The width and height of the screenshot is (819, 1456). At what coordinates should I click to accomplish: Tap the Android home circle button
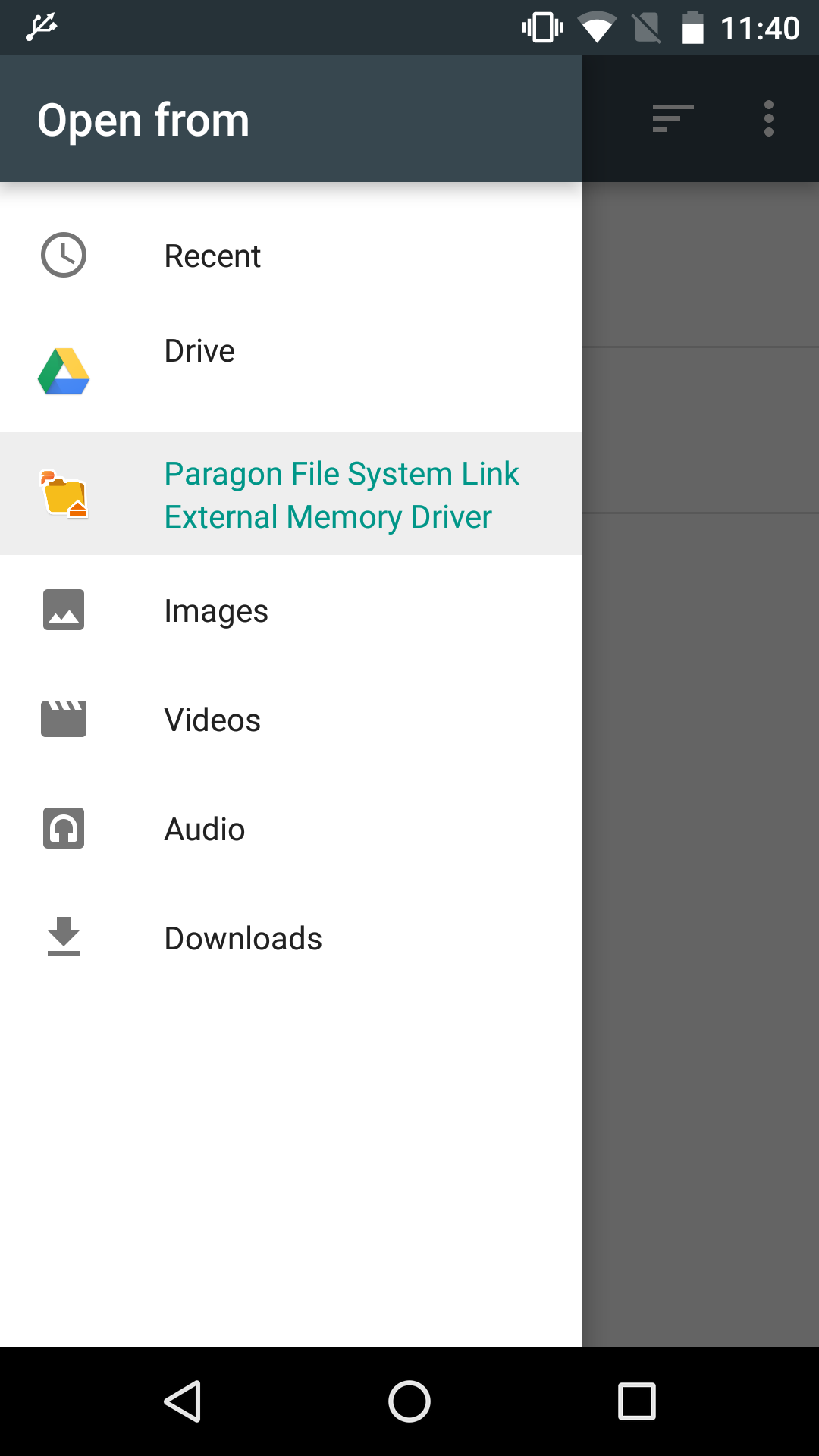[409, 1401]
